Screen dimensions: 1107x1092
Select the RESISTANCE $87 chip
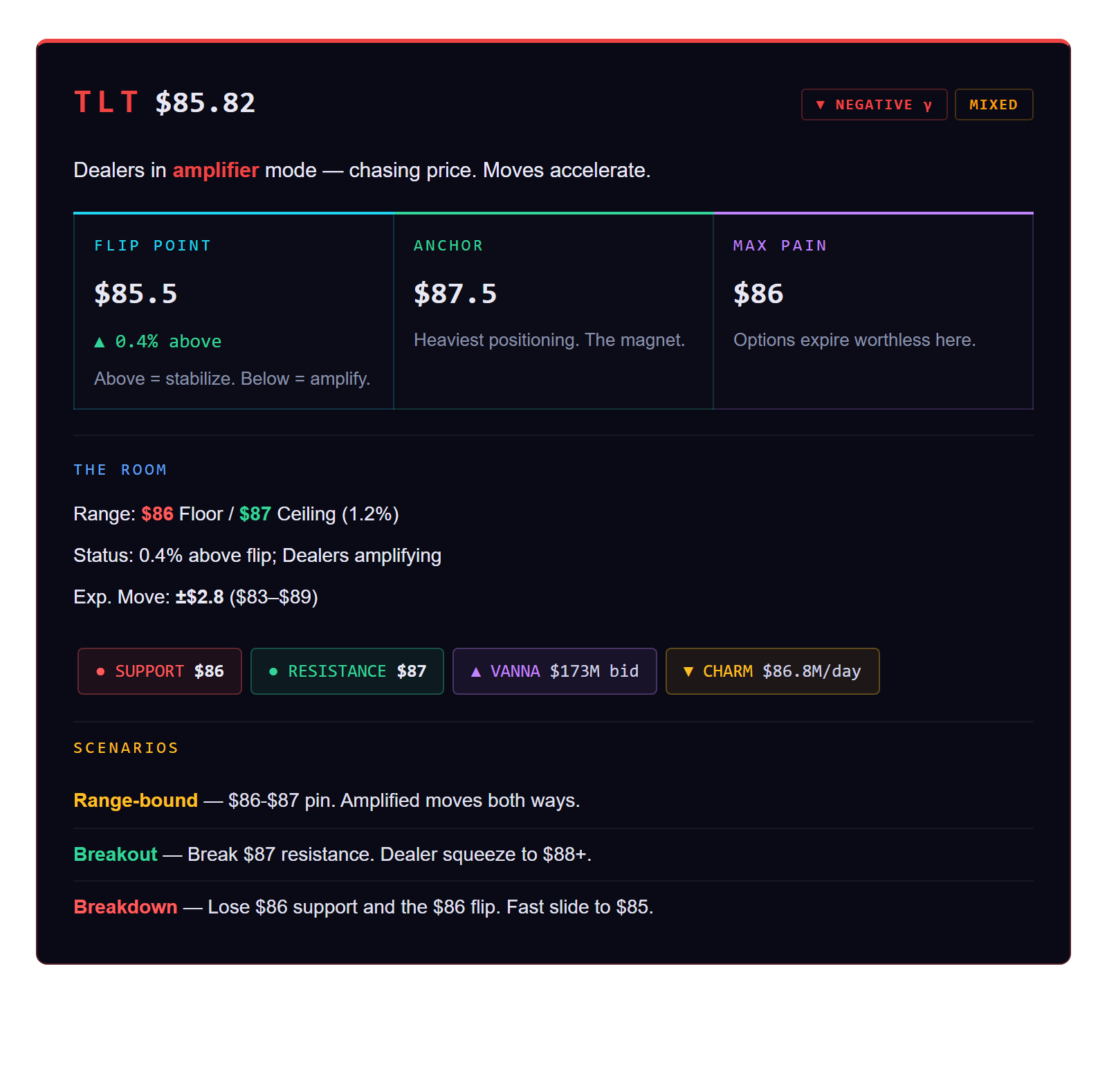coord(347,671)
